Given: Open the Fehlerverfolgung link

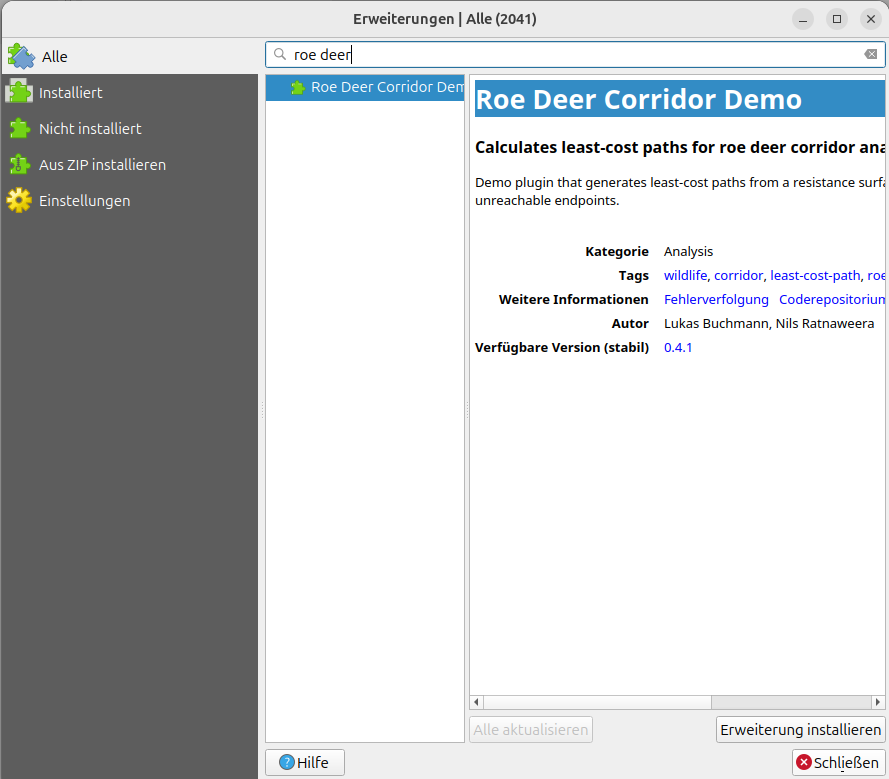Looking at the screenshot, I should [x=716, y=299].
